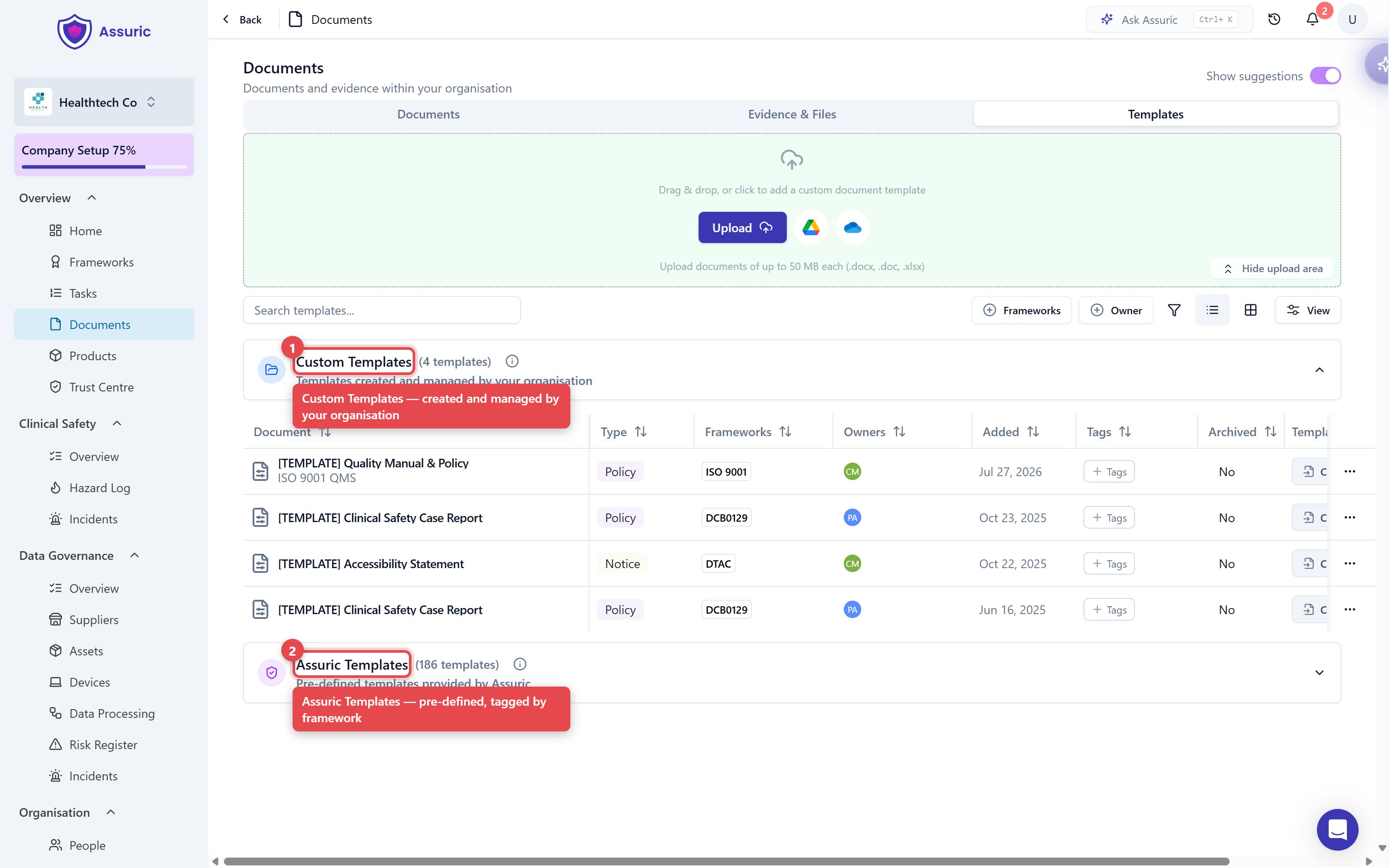1389x868 pixels.
Task: Toggle Show suggestions switch
Action: [1325, 76]
